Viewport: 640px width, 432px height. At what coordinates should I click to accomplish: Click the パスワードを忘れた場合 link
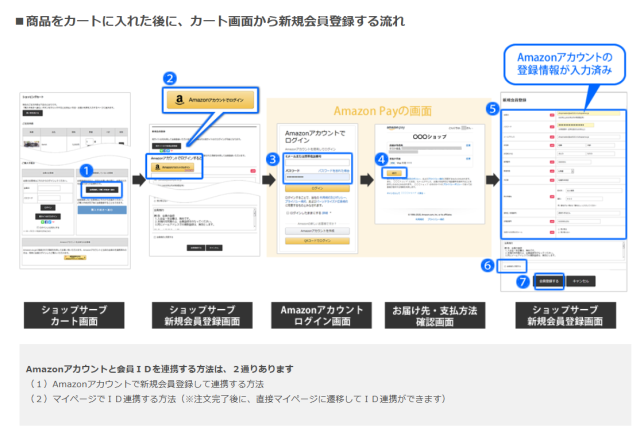click(333, 170)
